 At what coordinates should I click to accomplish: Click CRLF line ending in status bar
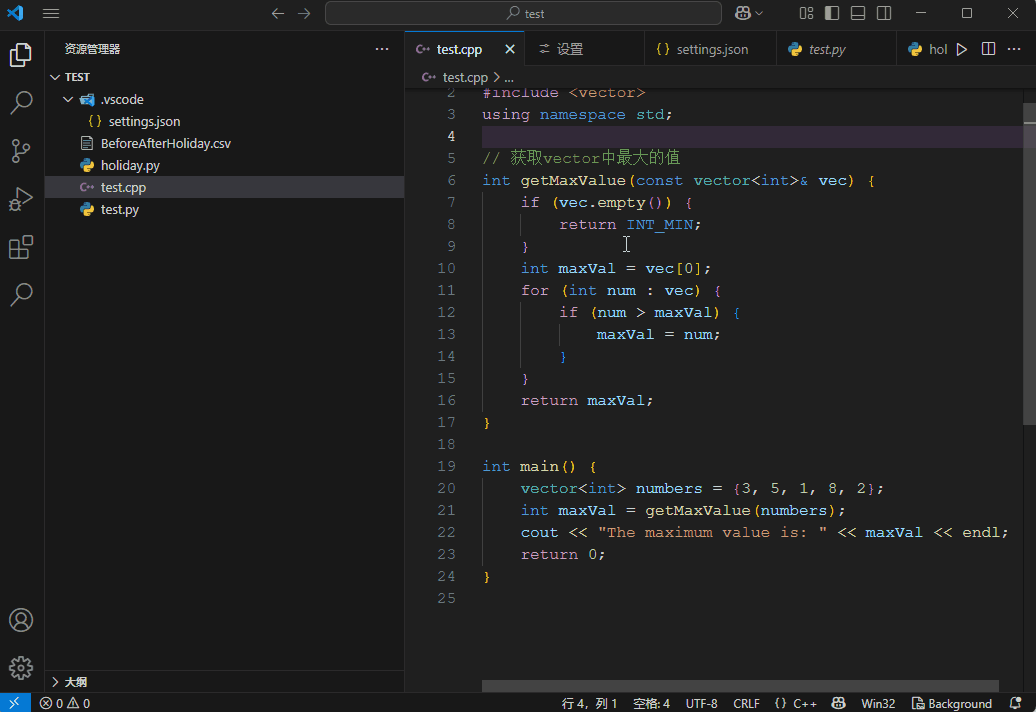point(746,703)
